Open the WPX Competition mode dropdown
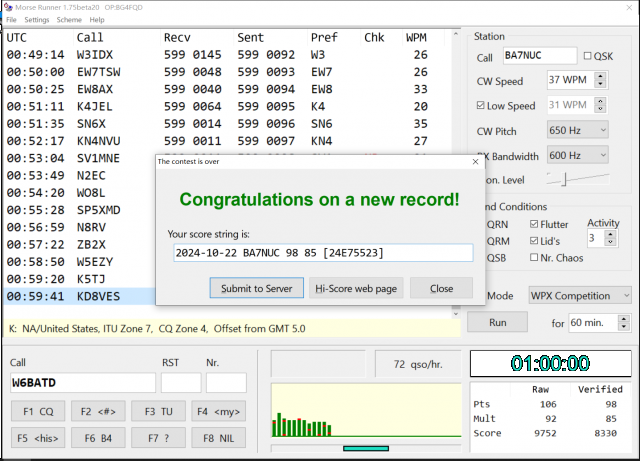 pos(580,296)
